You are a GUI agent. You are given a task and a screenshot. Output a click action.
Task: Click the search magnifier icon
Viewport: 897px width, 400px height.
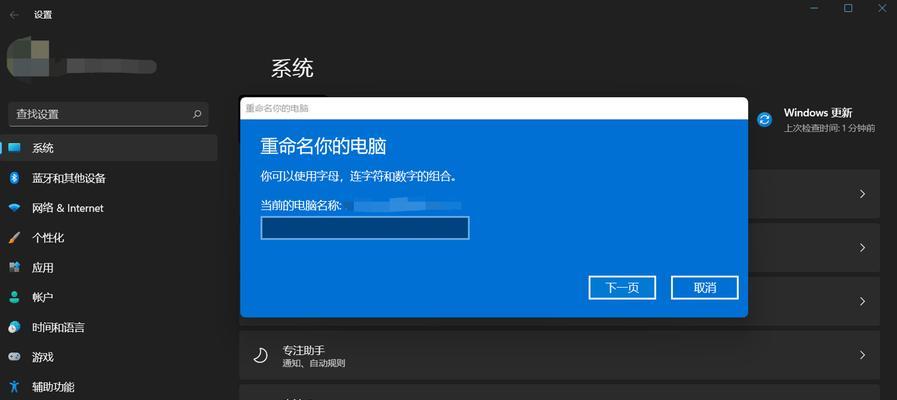coord(197,114)
